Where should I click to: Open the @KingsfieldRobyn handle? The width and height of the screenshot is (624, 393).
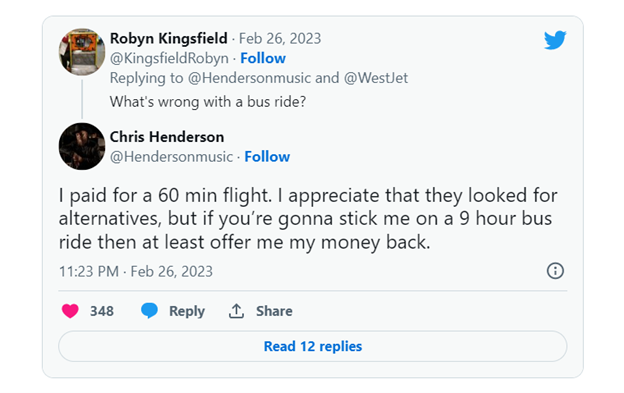(x=169, y=58)
